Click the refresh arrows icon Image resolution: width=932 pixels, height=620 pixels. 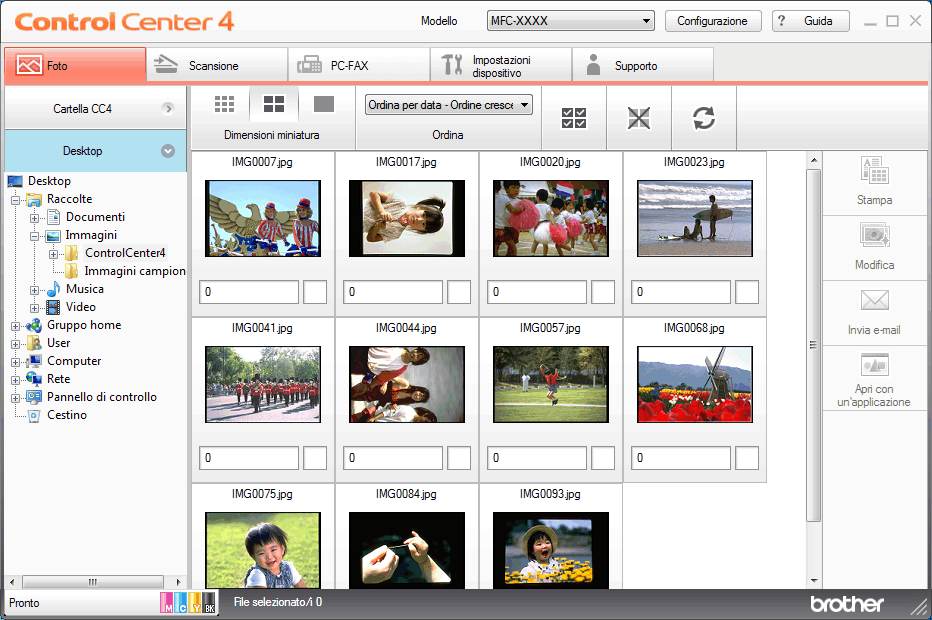[x=704, y=118]
